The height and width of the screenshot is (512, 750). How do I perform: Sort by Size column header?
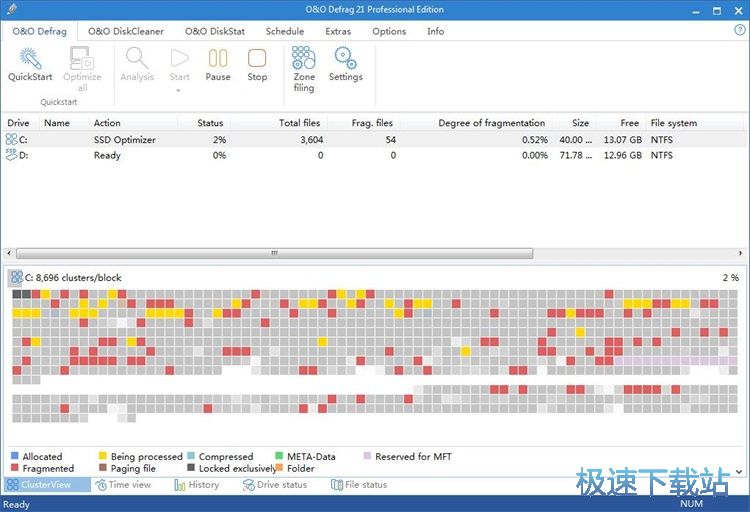[574, 122]
